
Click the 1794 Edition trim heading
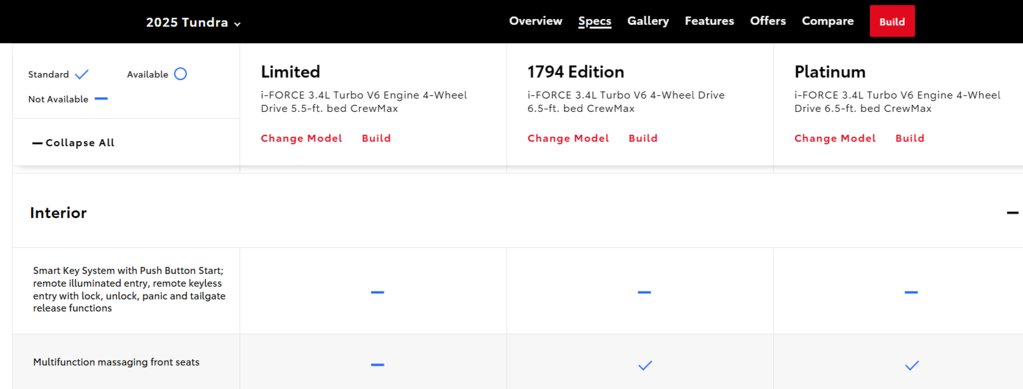point(575,72)
